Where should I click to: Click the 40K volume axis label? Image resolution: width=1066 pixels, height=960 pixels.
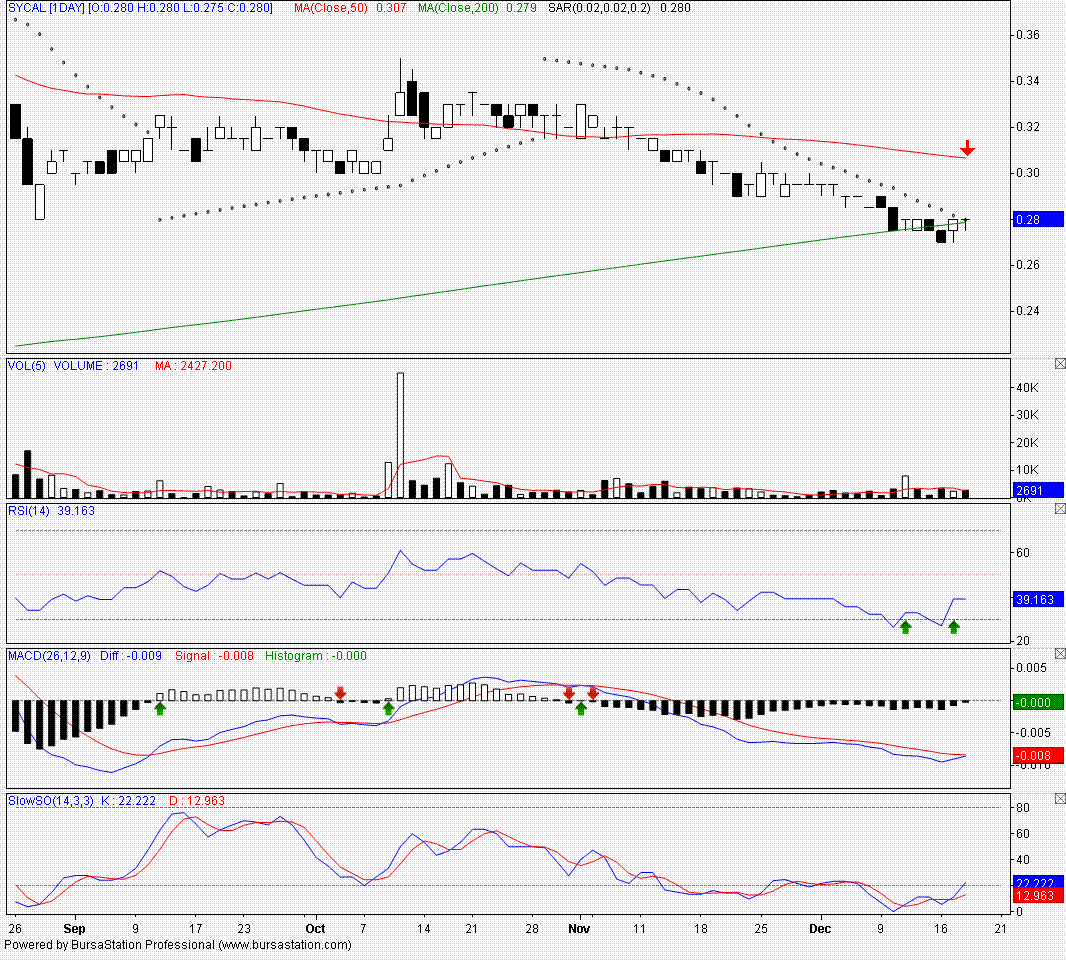[1027, 388]
